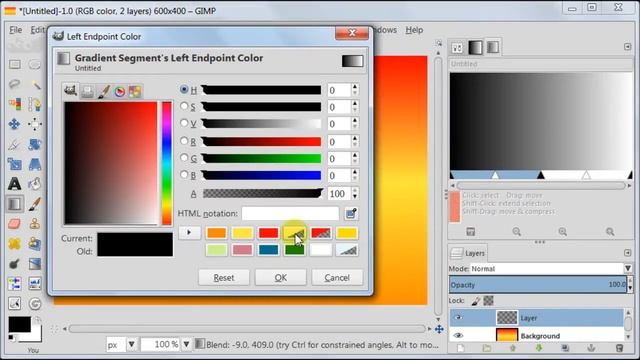Increase the H value stepper
This screenshot has width=640, height=360.
pos(355,87)
